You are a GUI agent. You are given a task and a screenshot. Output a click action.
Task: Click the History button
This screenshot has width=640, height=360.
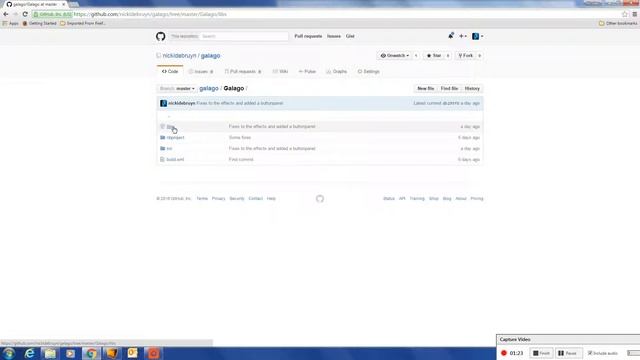pos(472,89)
